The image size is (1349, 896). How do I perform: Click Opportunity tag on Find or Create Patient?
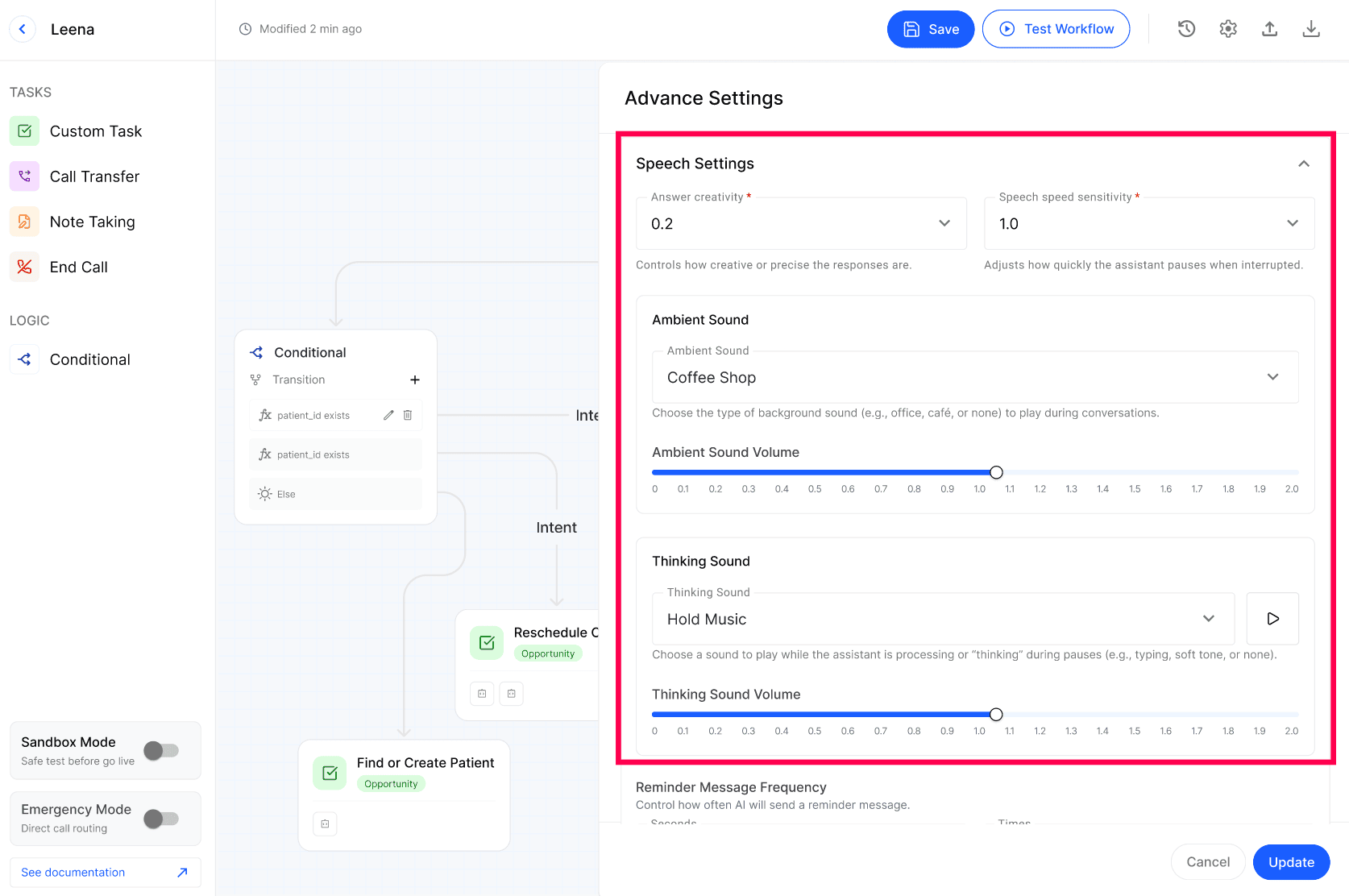391,784
